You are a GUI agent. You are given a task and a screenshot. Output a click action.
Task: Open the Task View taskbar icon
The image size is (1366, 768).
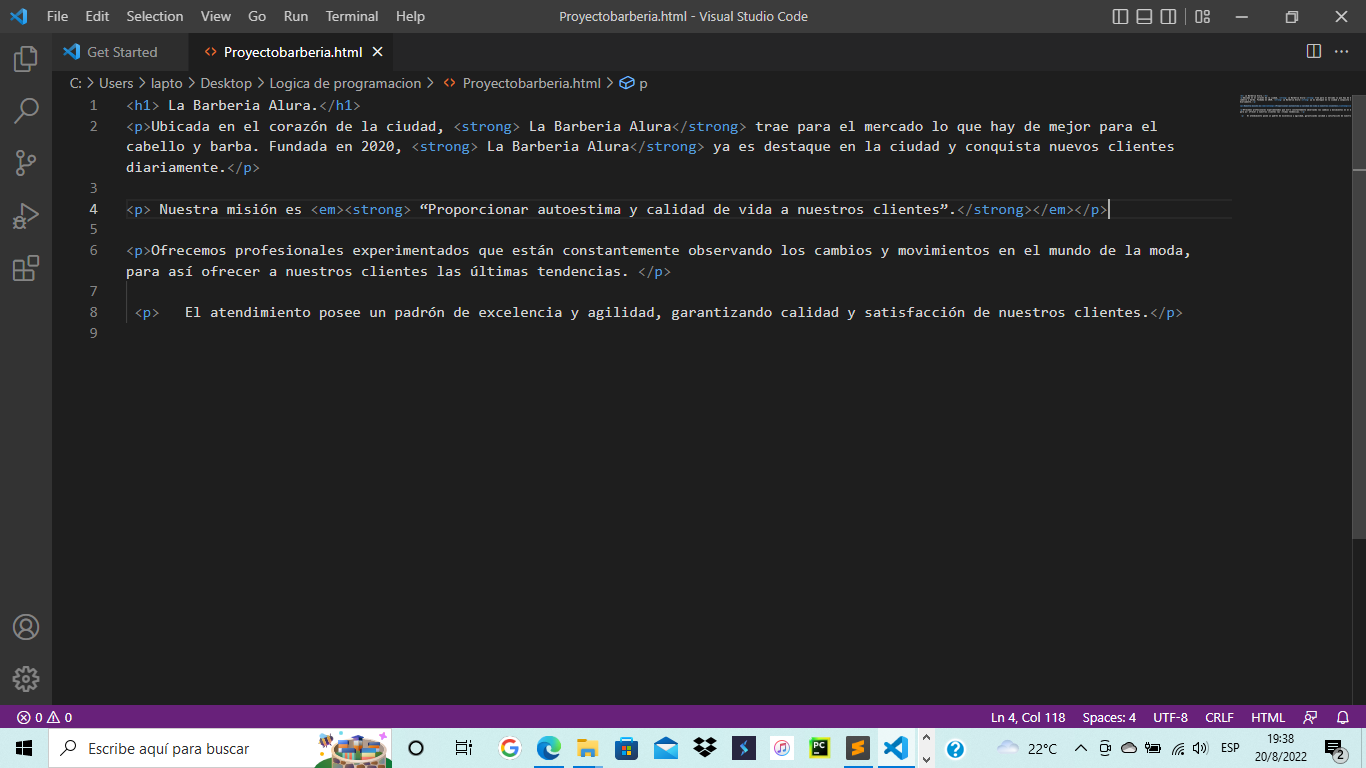[463, 748]
